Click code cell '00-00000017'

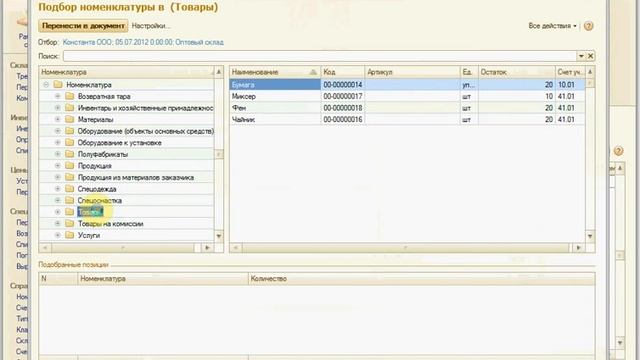[x=342, y=96]
